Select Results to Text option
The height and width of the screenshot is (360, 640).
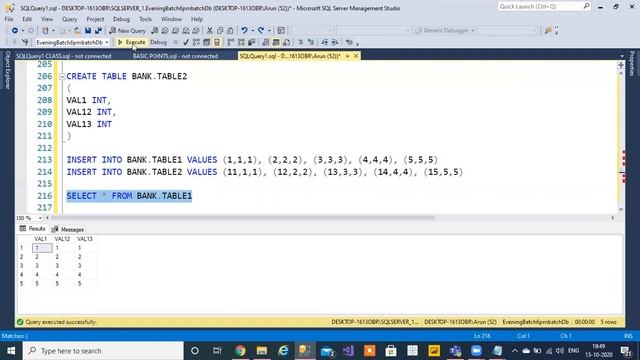click(x=266, y=42)
